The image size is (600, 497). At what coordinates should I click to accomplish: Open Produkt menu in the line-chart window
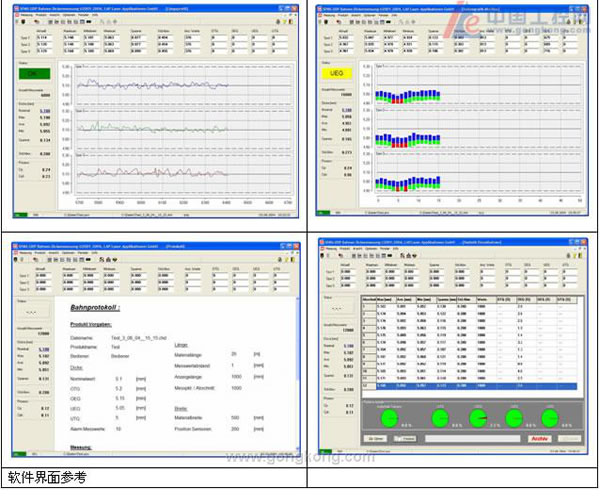(41, 15)
